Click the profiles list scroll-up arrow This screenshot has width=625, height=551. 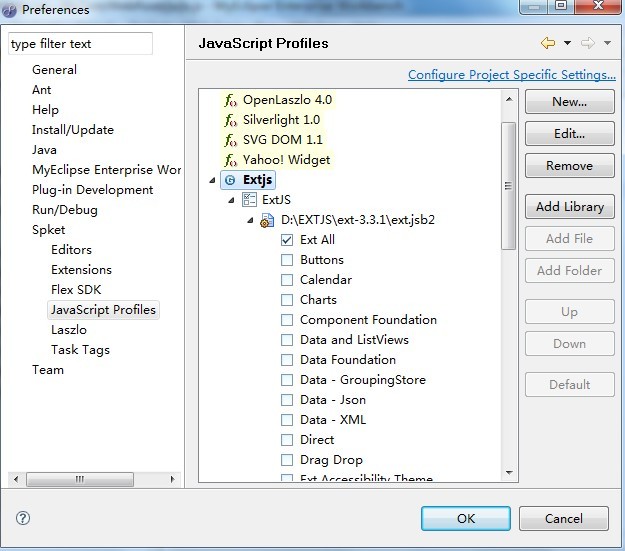[509, 99]
